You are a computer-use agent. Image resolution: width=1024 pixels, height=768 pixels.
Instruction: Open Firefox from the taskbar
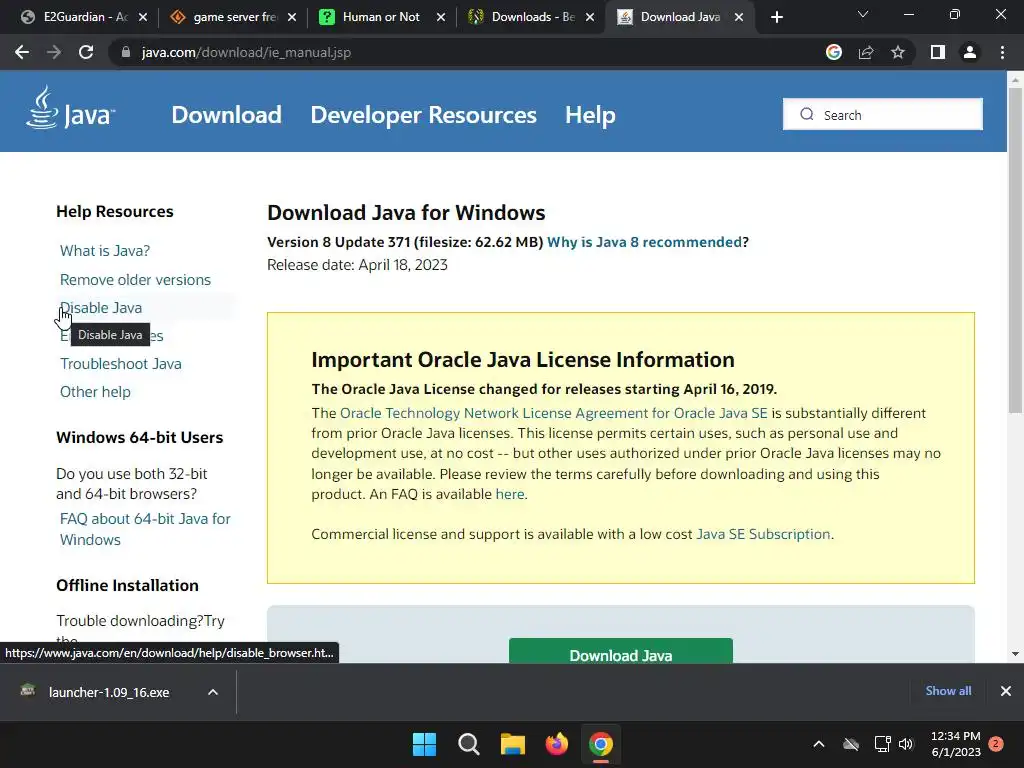click(556, 744)
